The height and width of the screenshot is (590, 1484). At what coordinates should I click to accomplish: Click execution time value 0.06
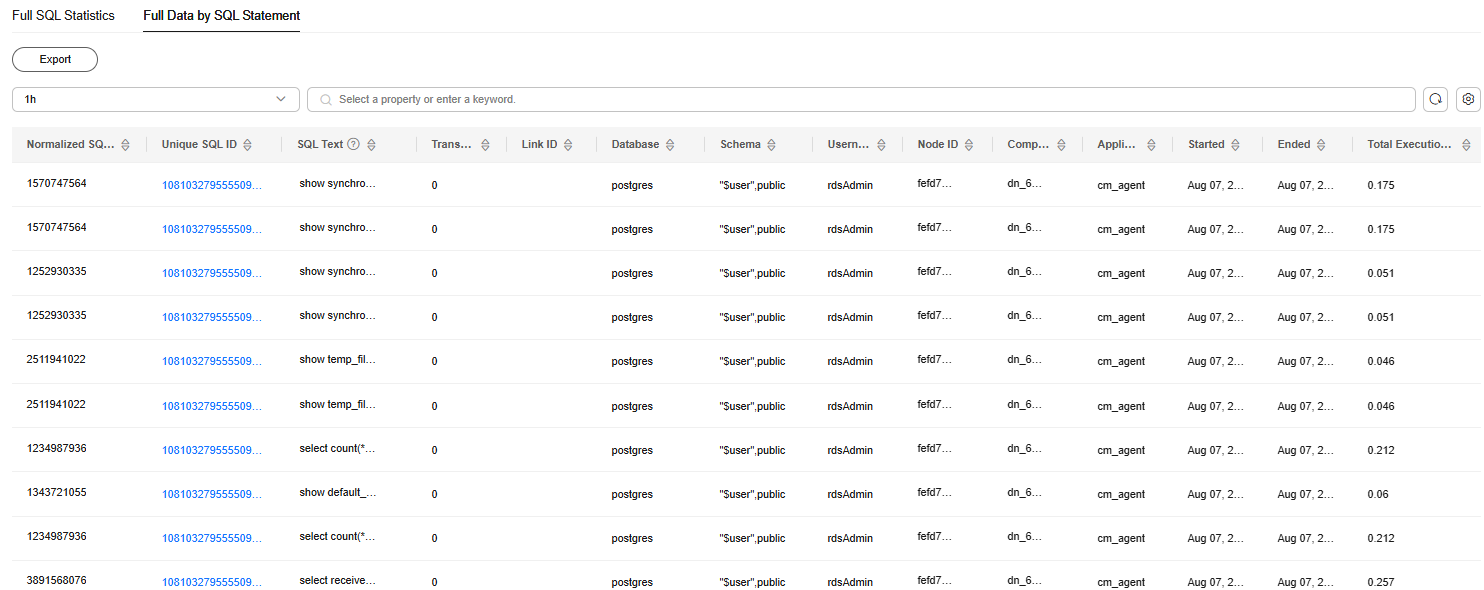tap(1378, 494)
